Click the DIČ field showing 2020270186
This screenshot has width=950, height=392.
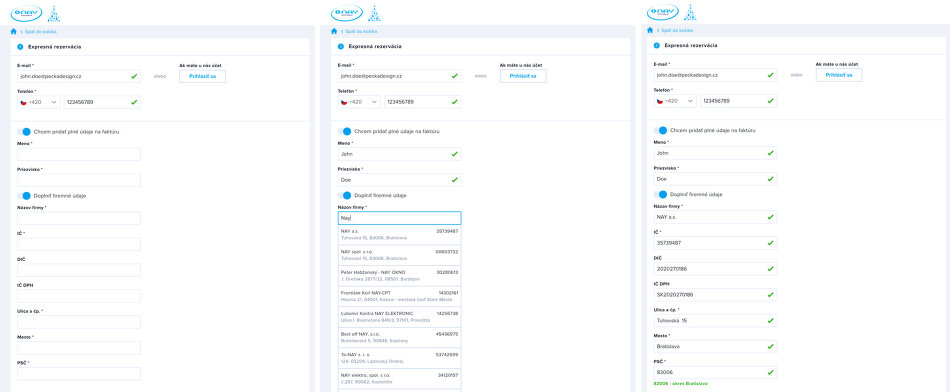(x=715, y=268)
